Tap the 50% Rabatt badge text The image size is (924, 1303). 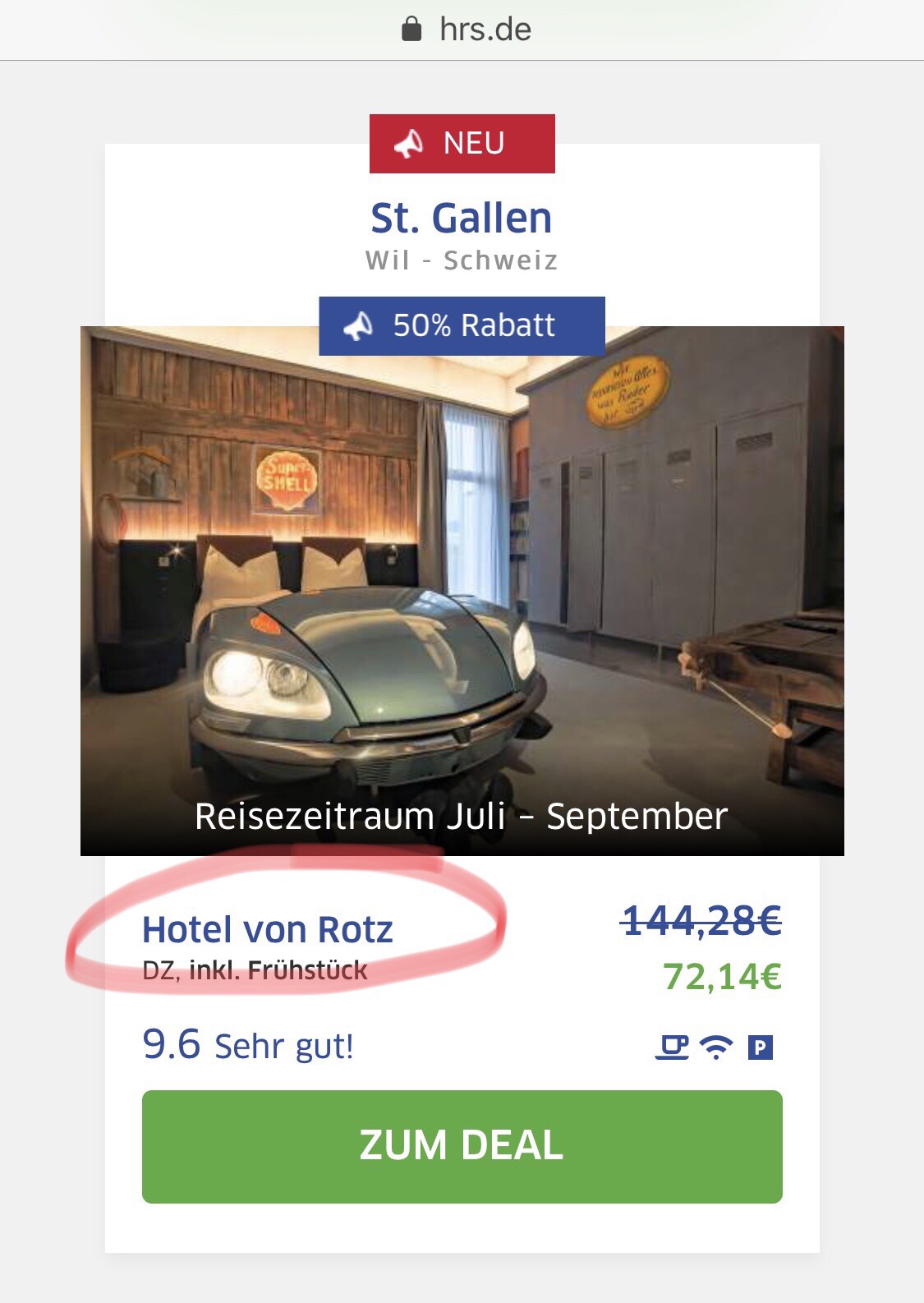click(x=474, y=326)
